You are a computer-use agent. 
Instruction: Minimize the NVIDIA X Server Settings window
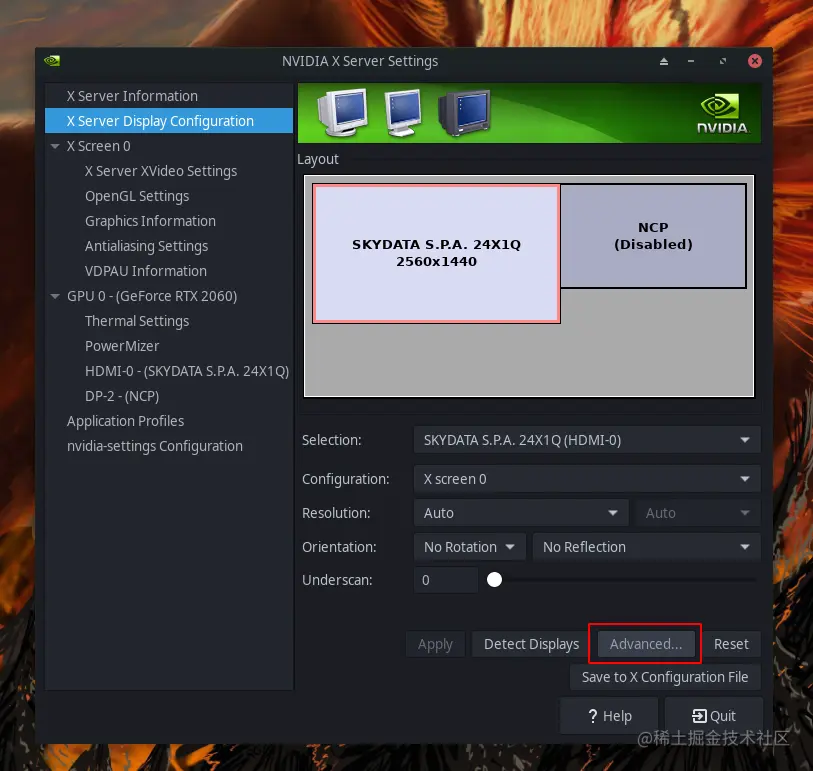(691, 61)
